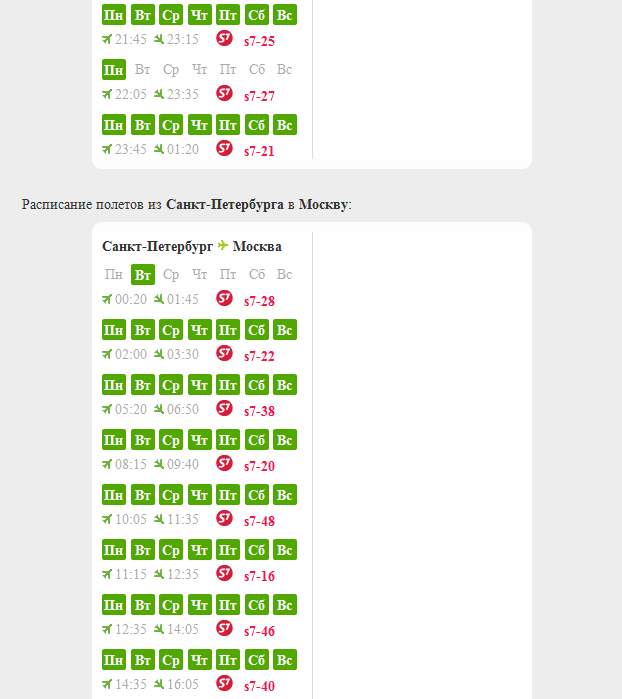The height and width of the screenshot is (699, 622).
Task: Click the S7 logo next to s7-38
Action: pos(224,408)
